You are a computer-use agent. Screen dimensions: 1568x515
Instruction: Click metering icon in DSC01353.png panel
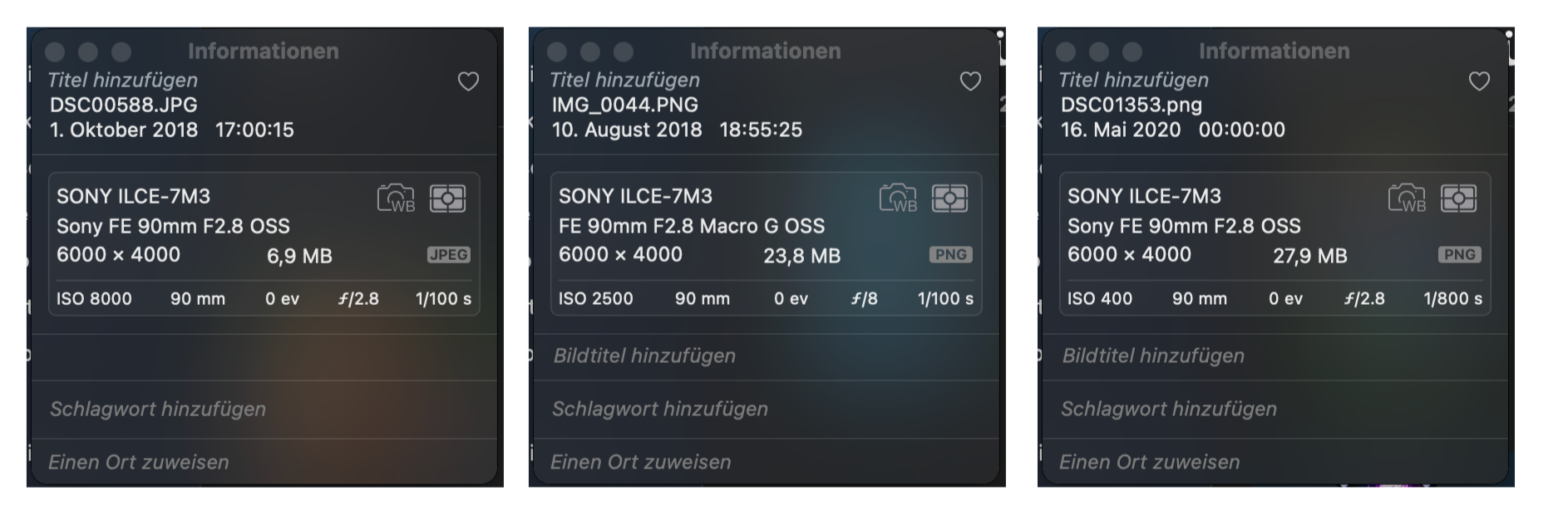(x=1458, y=199)
